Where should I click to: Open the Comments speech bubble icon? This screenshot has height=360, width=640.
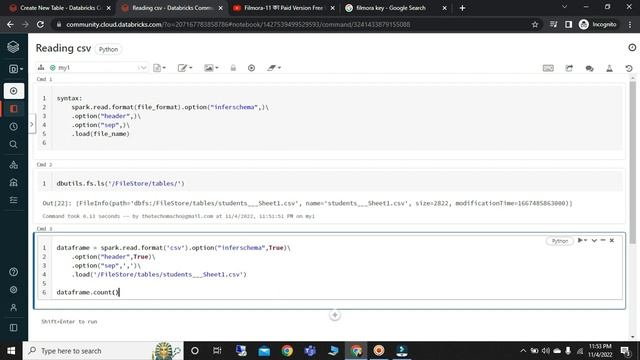pyautogui.click(x=589, y=68)
